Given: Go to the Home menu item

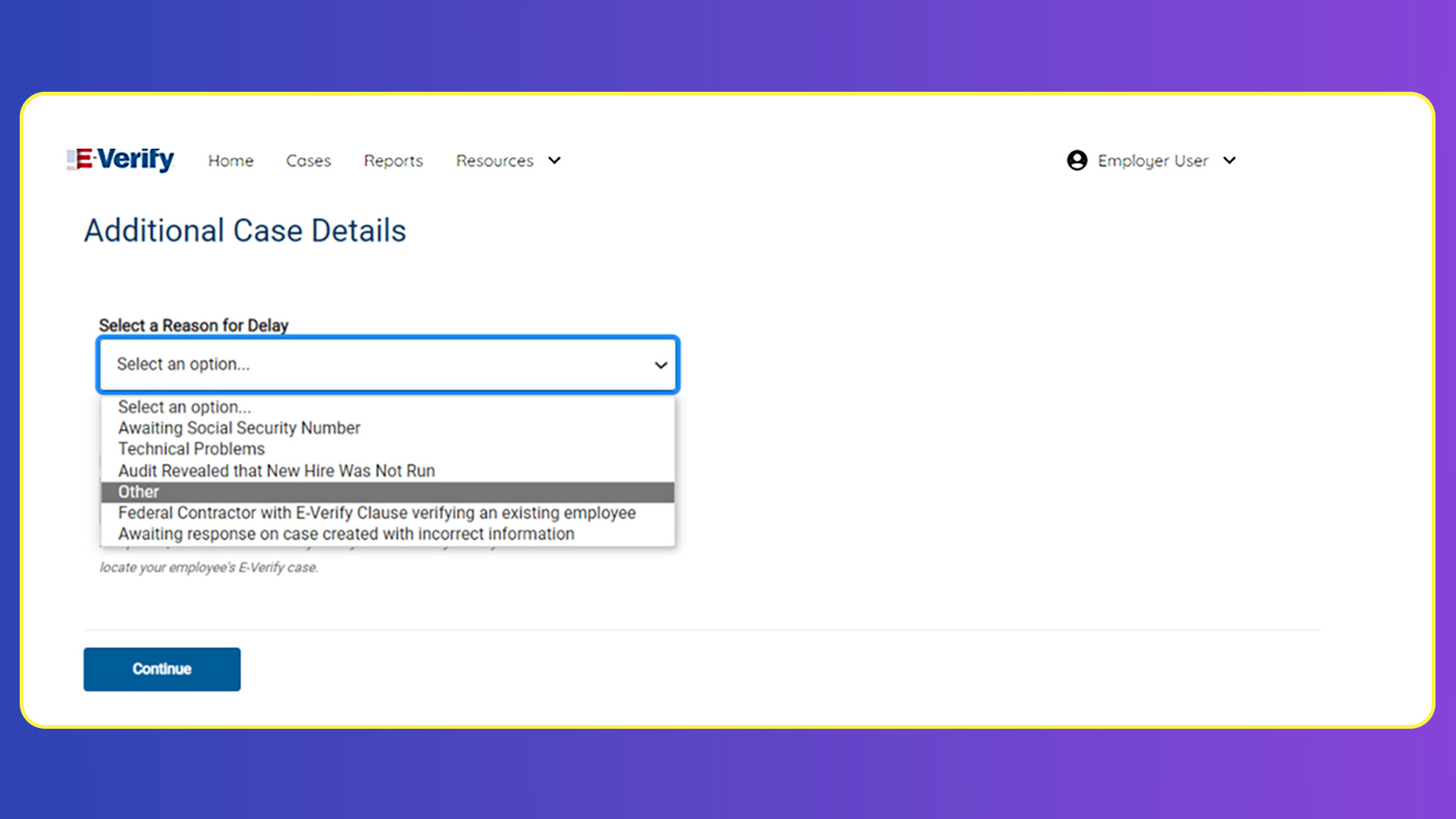Looking at the screenshot, I should [231, 161].
